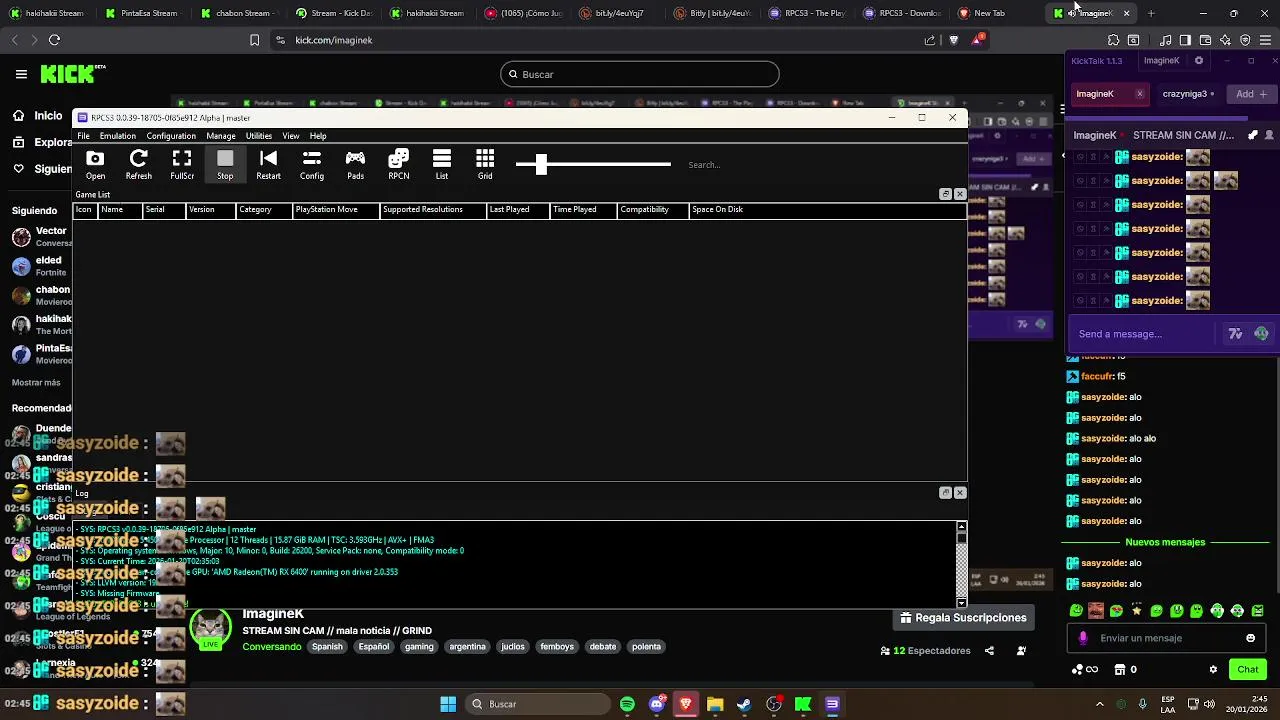
Task: Share the current page from address bar
Action: point(930,40)
